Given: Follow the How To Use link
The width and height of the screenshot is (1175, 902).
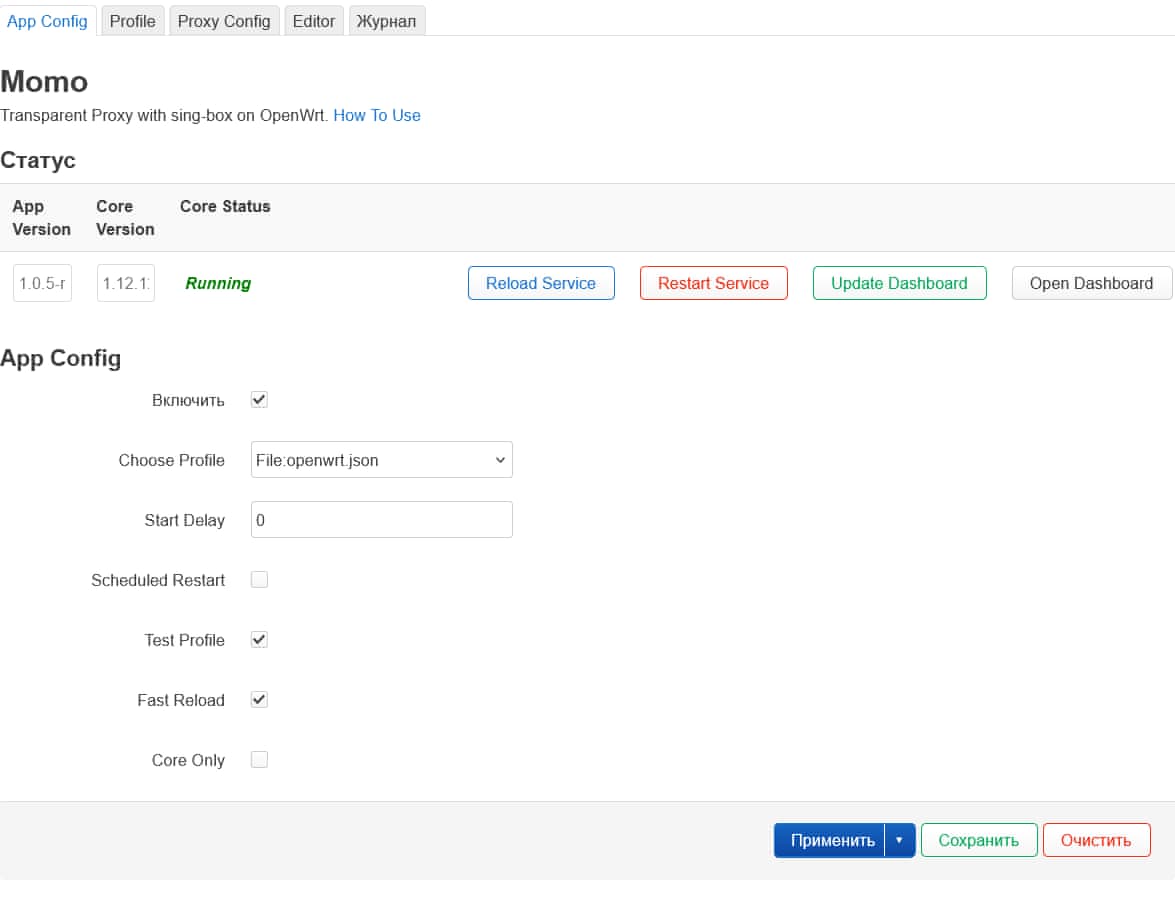Looking at the screenshot, I should coord(377,115).
